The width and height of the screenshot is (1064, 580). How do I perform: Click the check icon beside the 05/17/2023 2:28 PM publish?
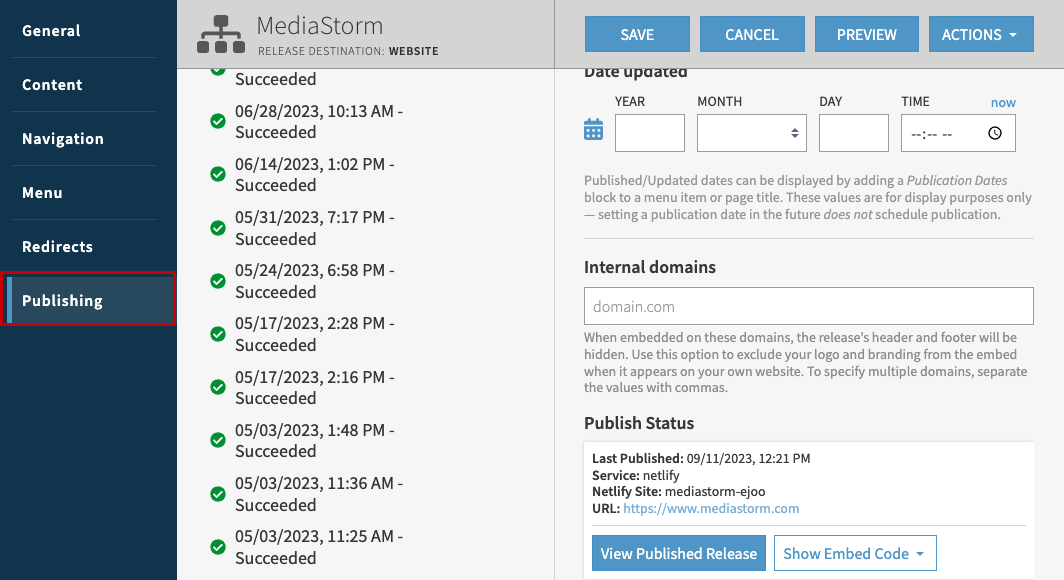[x=217, y=334]
